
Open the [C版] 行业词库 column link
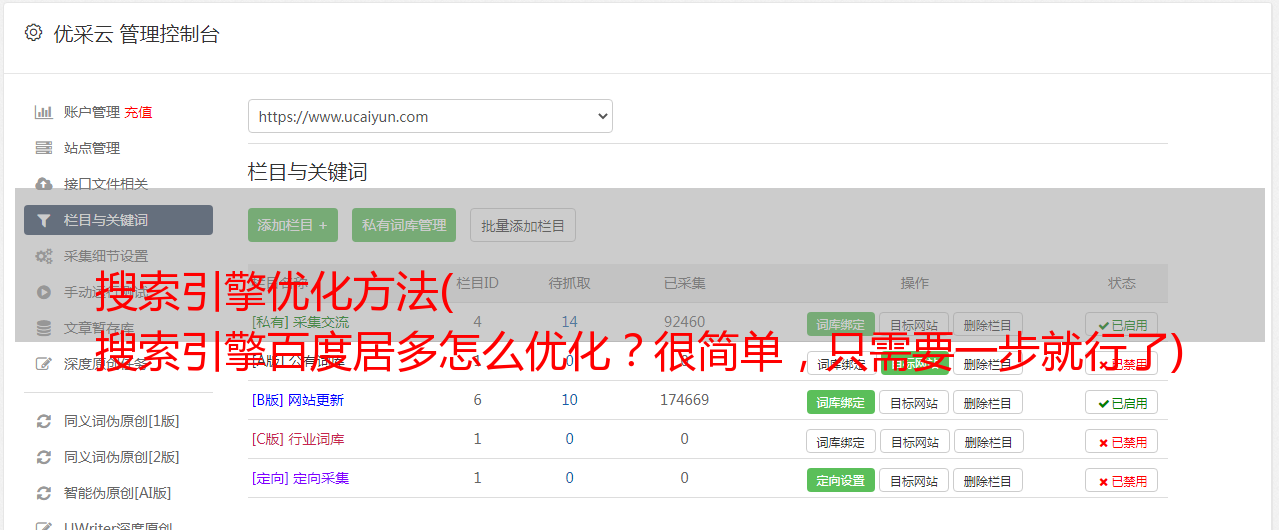(298, 439)
